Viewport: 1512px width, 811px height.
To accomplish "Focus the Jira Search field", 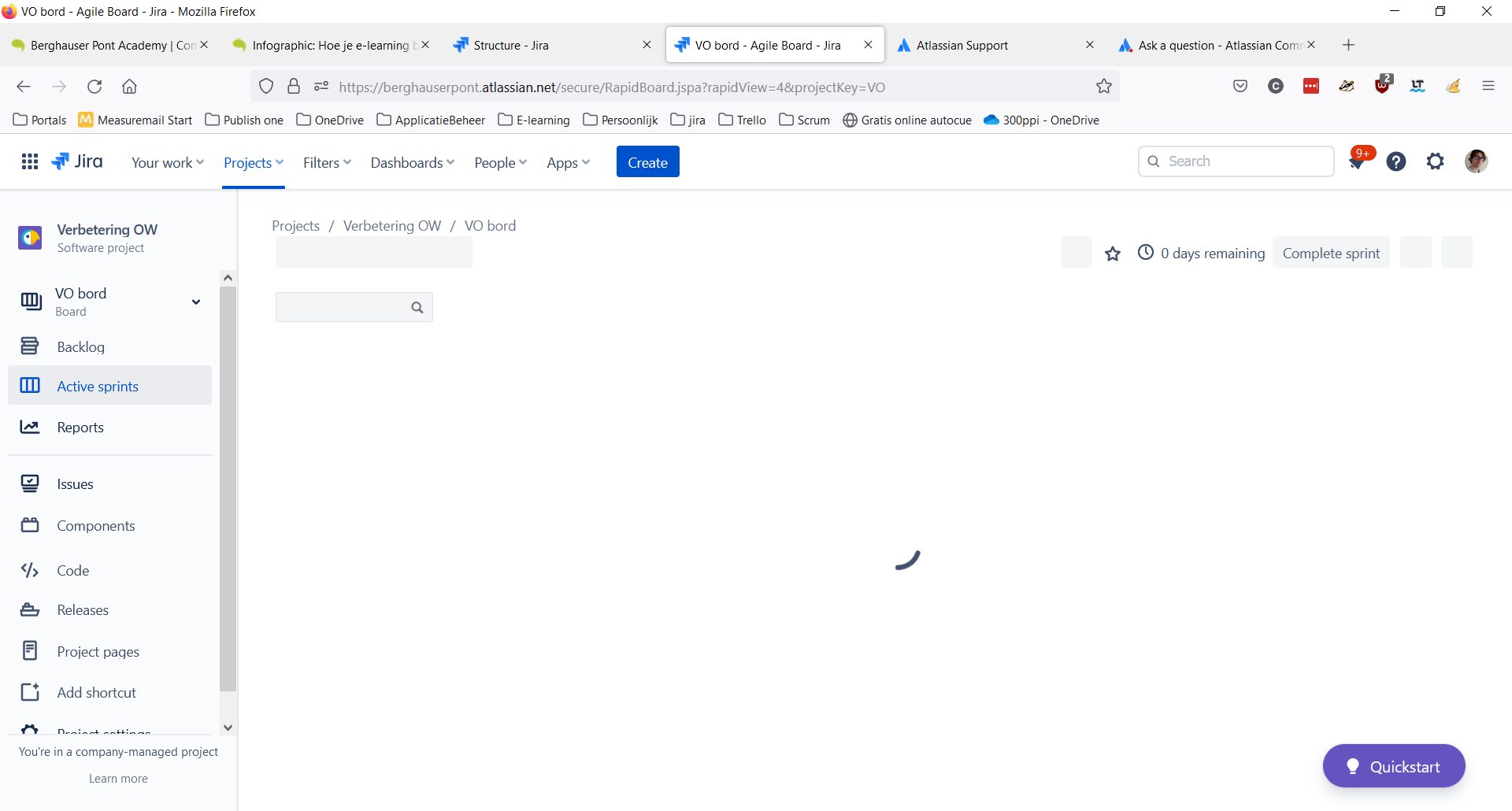I will pos(1236,161).
